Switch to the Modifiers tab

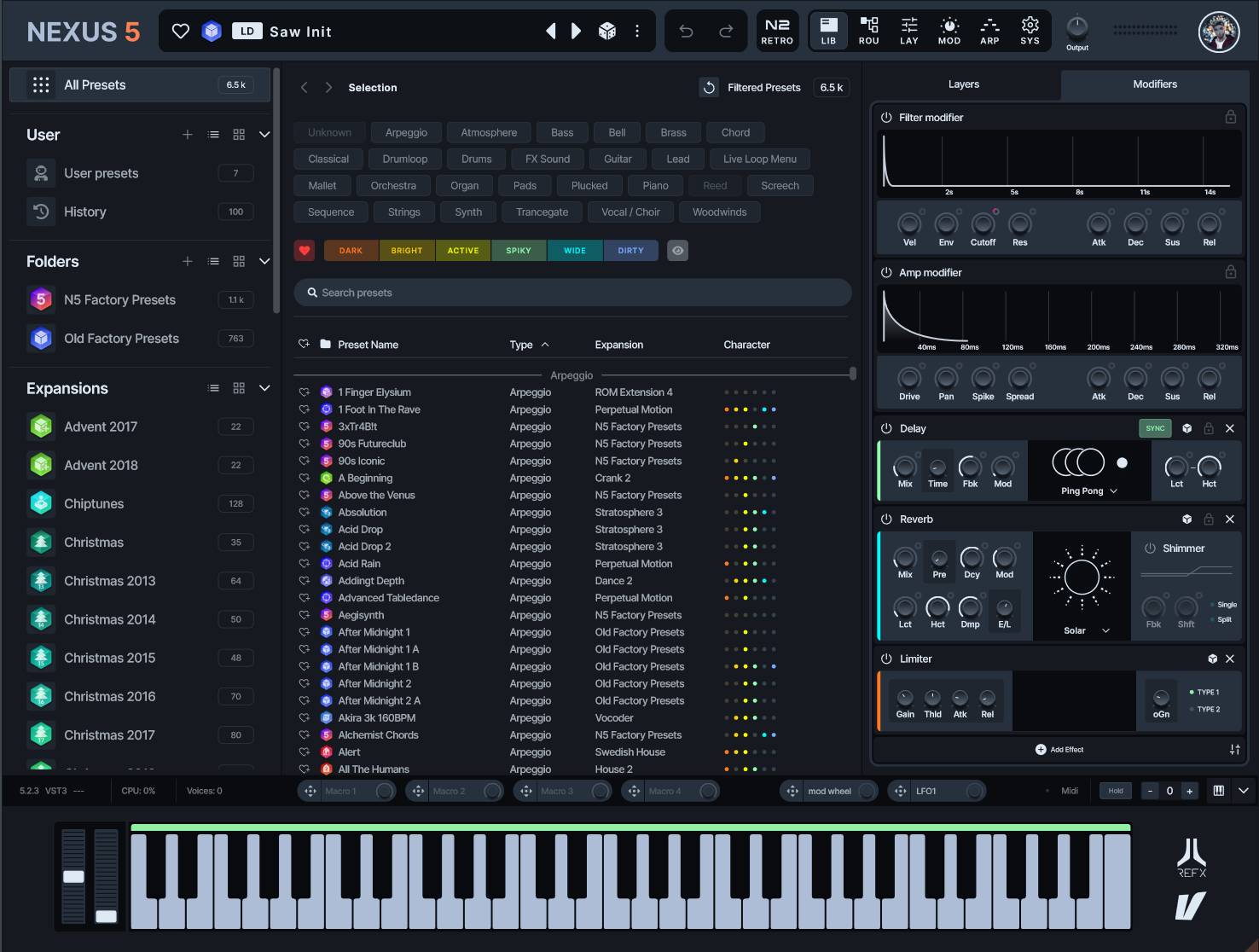[x=1155, y=84]
